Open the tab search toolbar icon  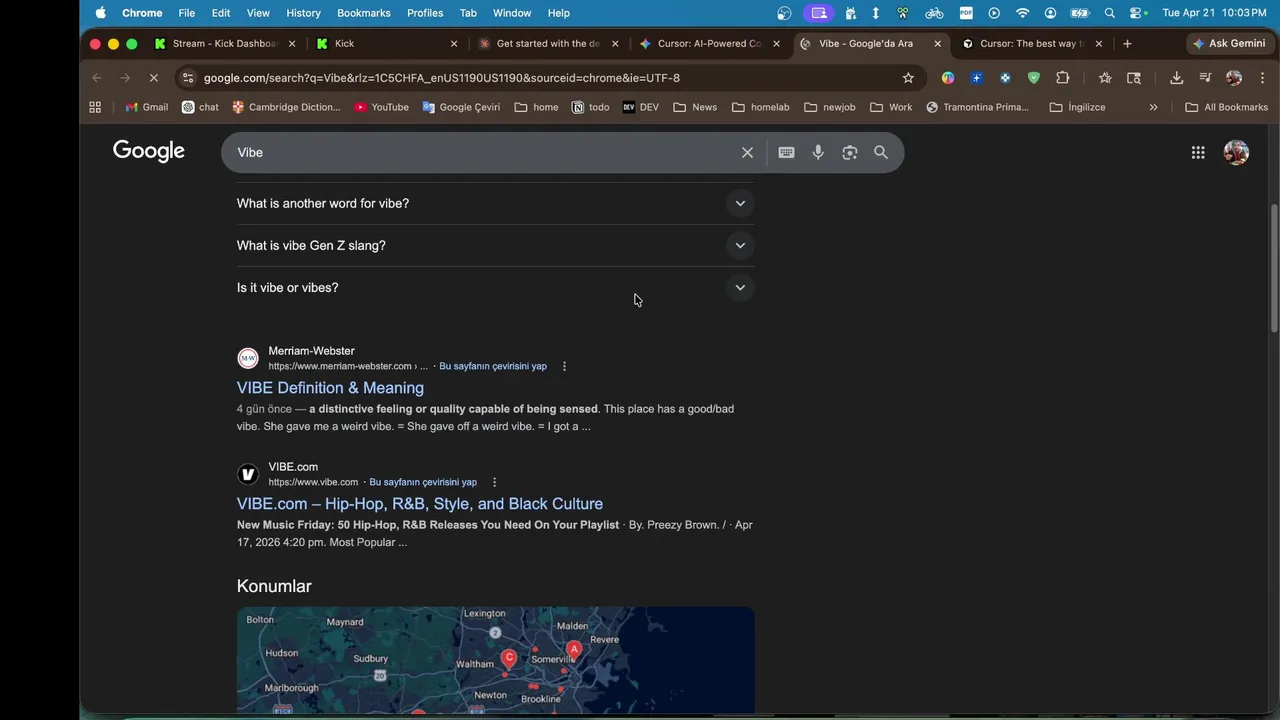coord(1134,78)
